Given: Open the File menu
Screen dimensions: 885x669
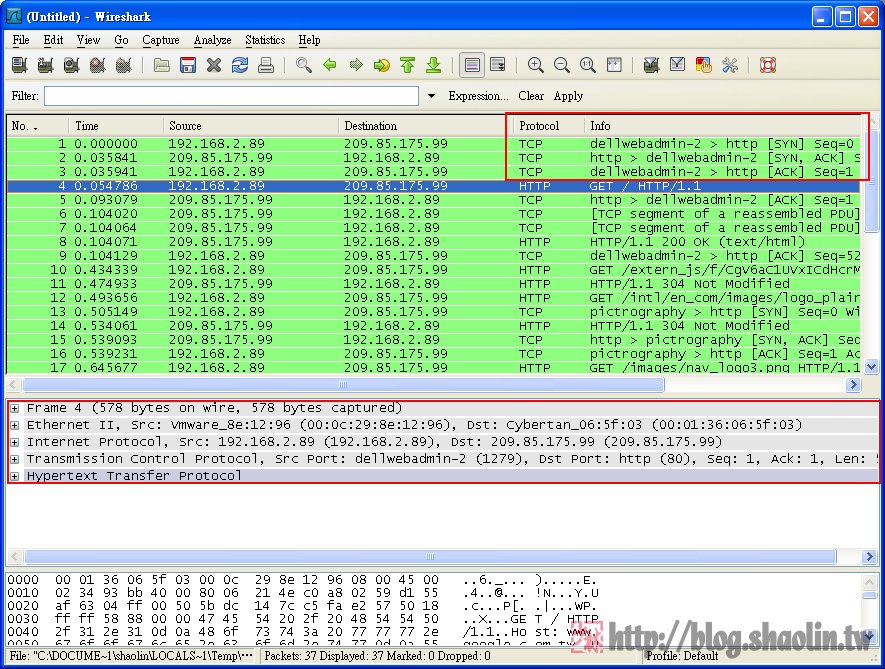Looking at the screenshot, I should pyautogui.click(x=21, y=40).
